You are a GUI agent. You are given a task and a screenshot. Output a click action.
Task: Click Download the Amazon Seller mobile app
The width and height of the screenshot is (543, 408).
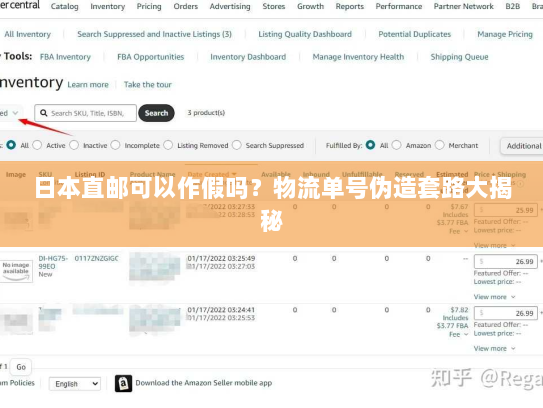[204, 383]
